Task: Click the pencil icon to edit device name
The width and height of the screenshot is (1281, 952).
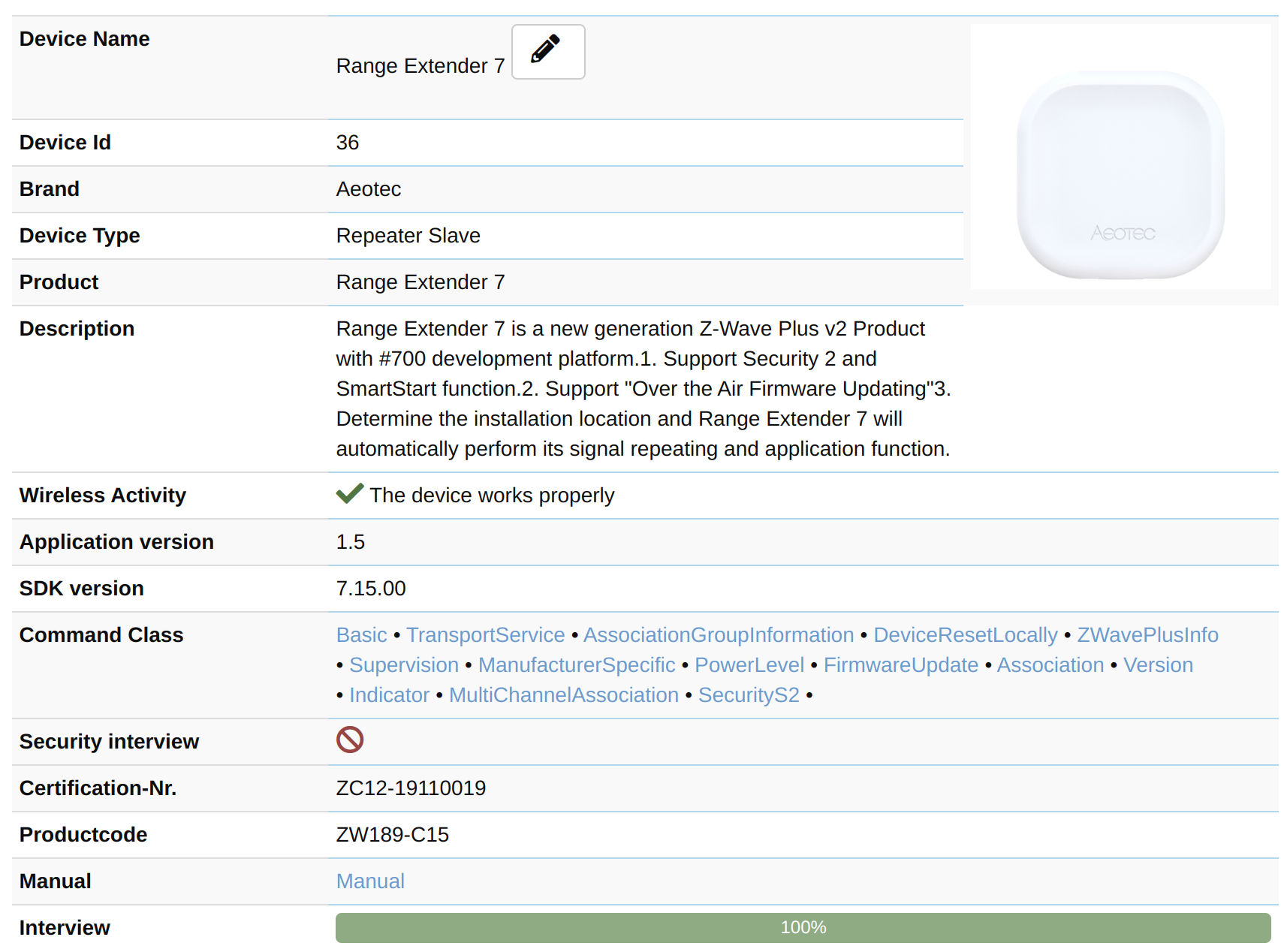Action: 547,51
